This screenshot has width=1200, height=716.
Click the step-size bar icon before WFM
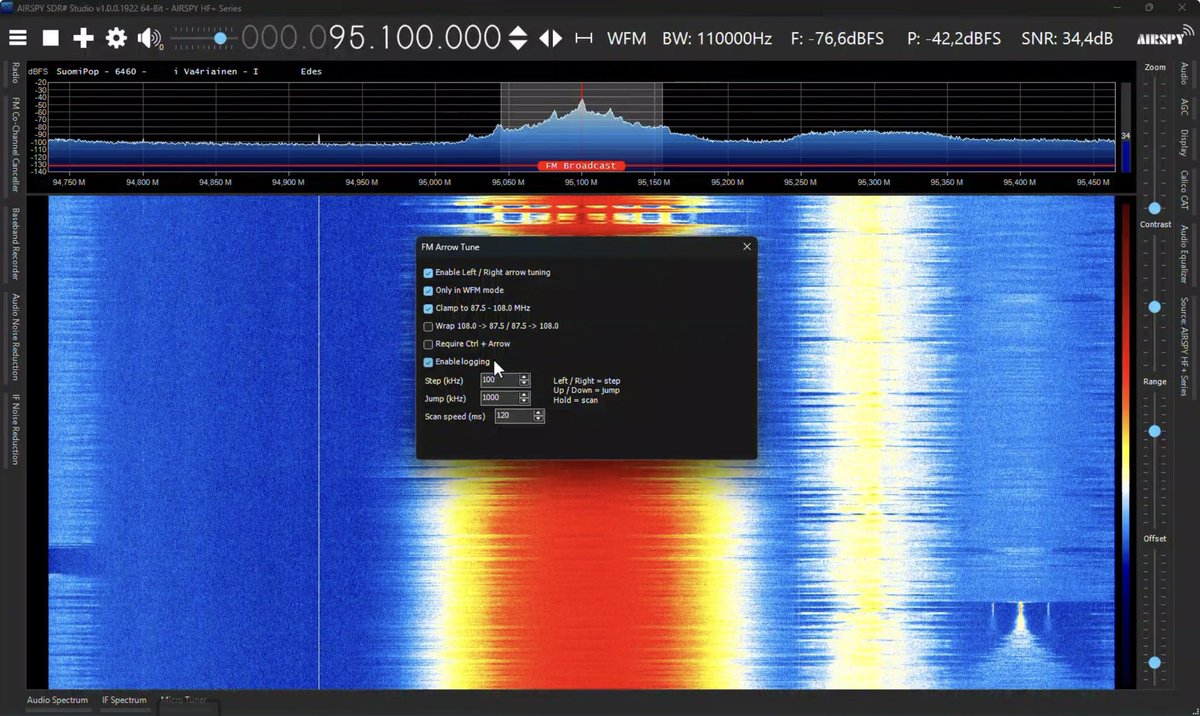click(584, 38)
